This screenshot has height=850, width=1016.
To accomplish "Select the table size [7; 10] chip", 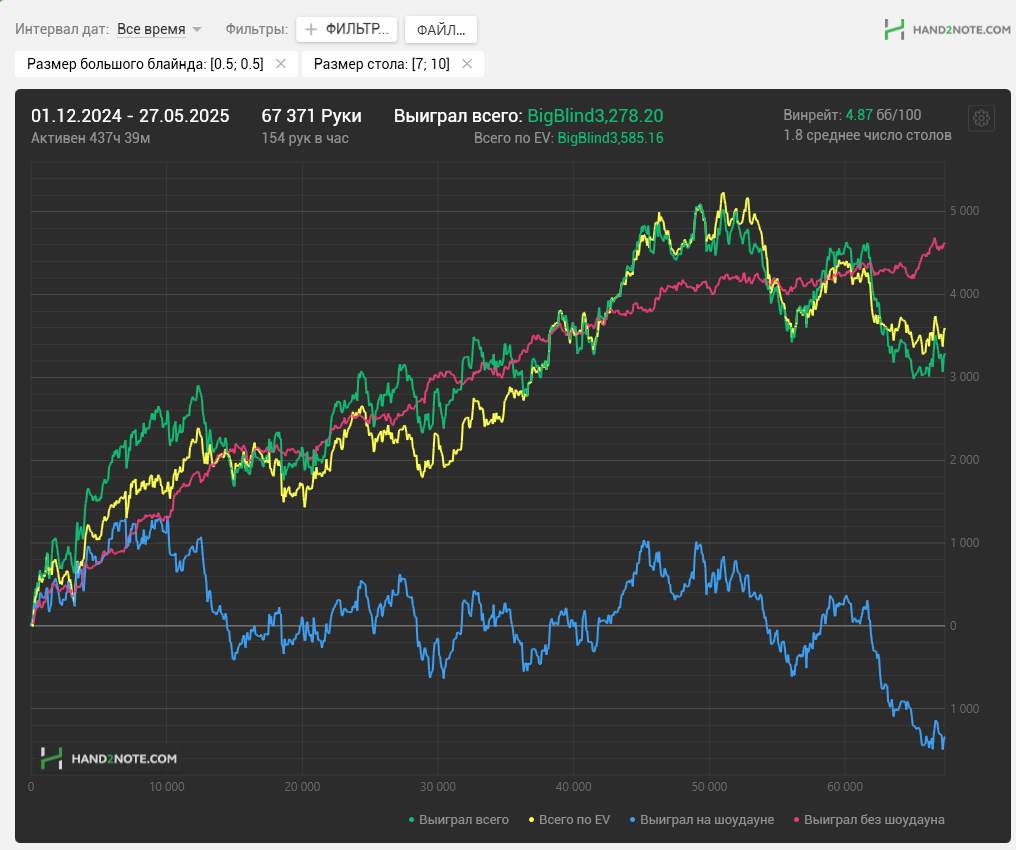I will tap(382, 63).
